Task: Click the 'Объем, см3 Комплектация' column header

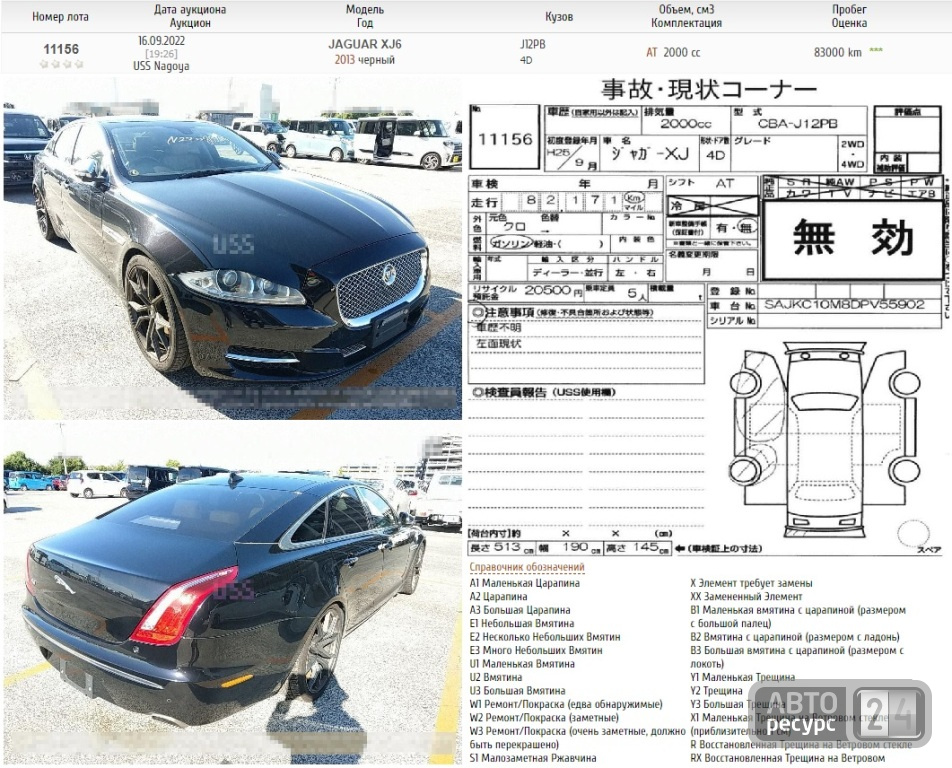Action: click(x=686, y=16)
